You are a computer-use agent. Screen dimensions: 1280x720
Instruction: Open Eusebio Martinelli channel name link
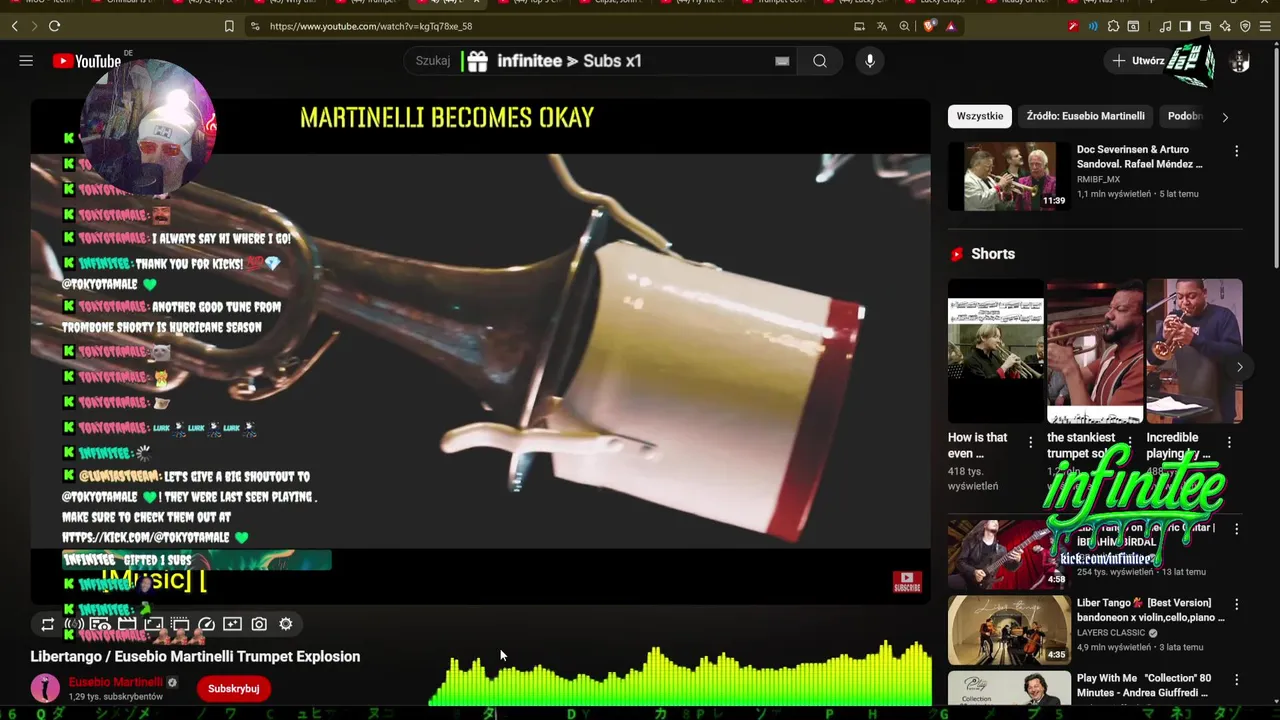(x=115, y=682)
